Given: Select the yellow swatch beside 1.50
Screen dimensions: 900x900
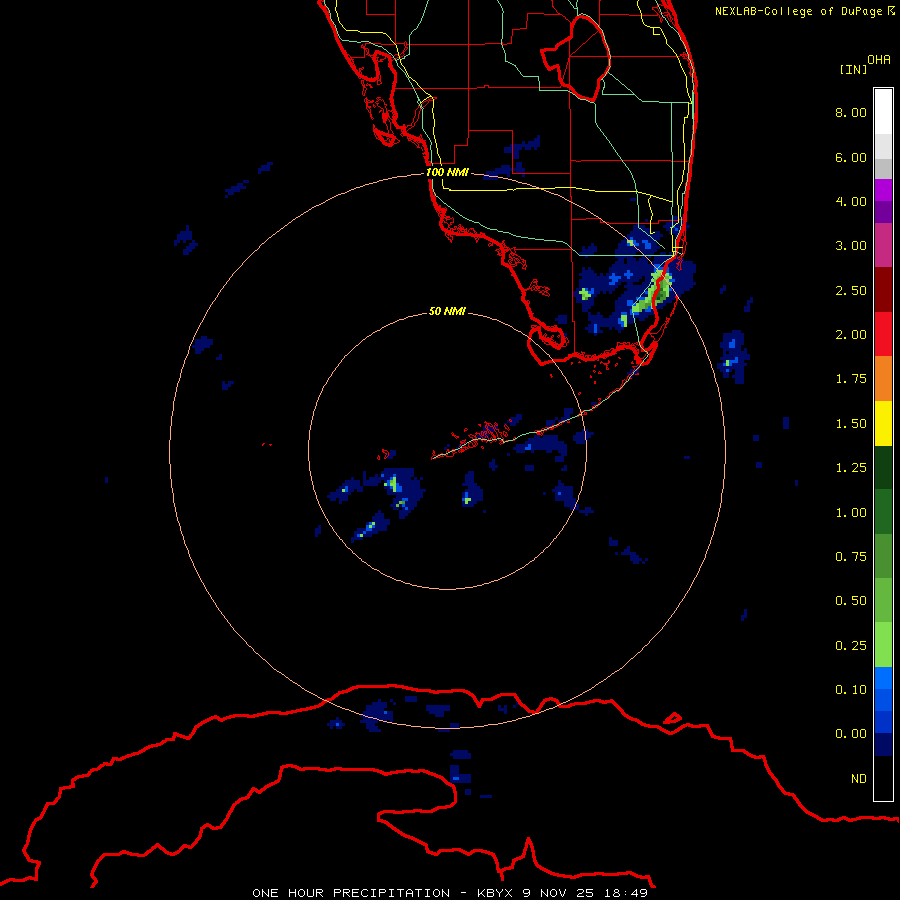Looking at the screenshot, I should tap(883, 424).
